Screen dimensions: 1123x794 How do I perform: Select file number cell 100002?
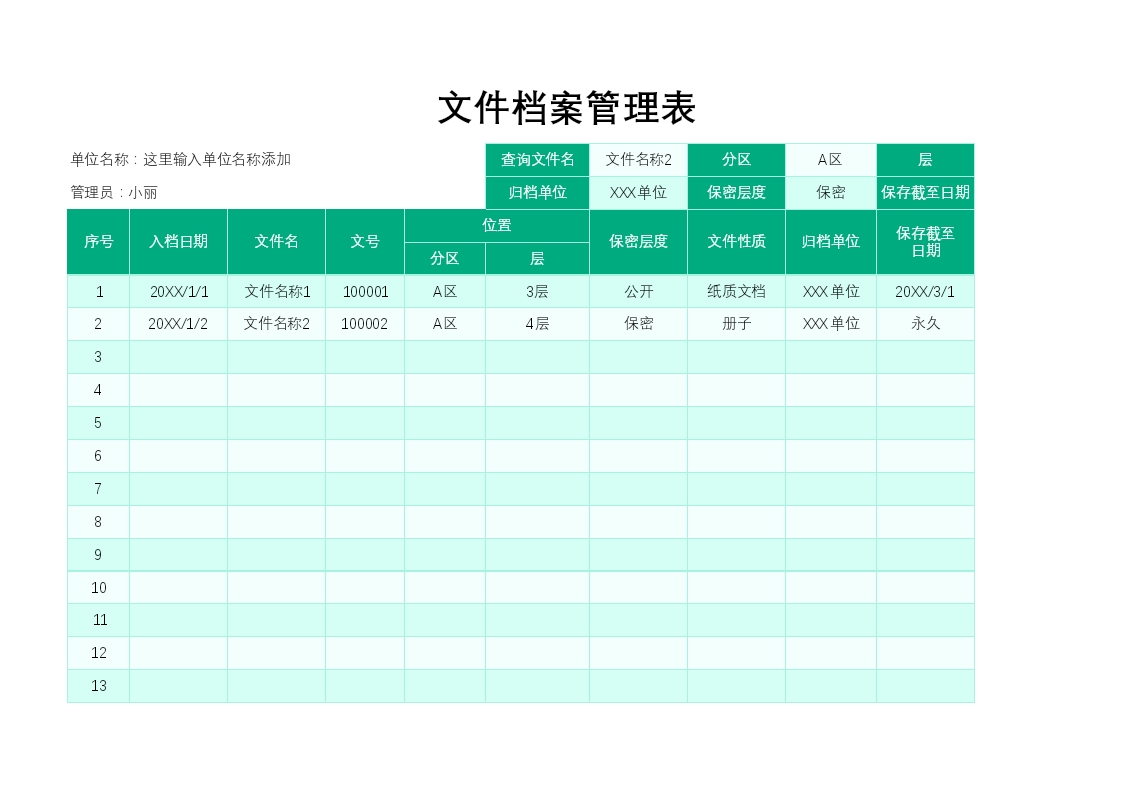click(365, 324)
